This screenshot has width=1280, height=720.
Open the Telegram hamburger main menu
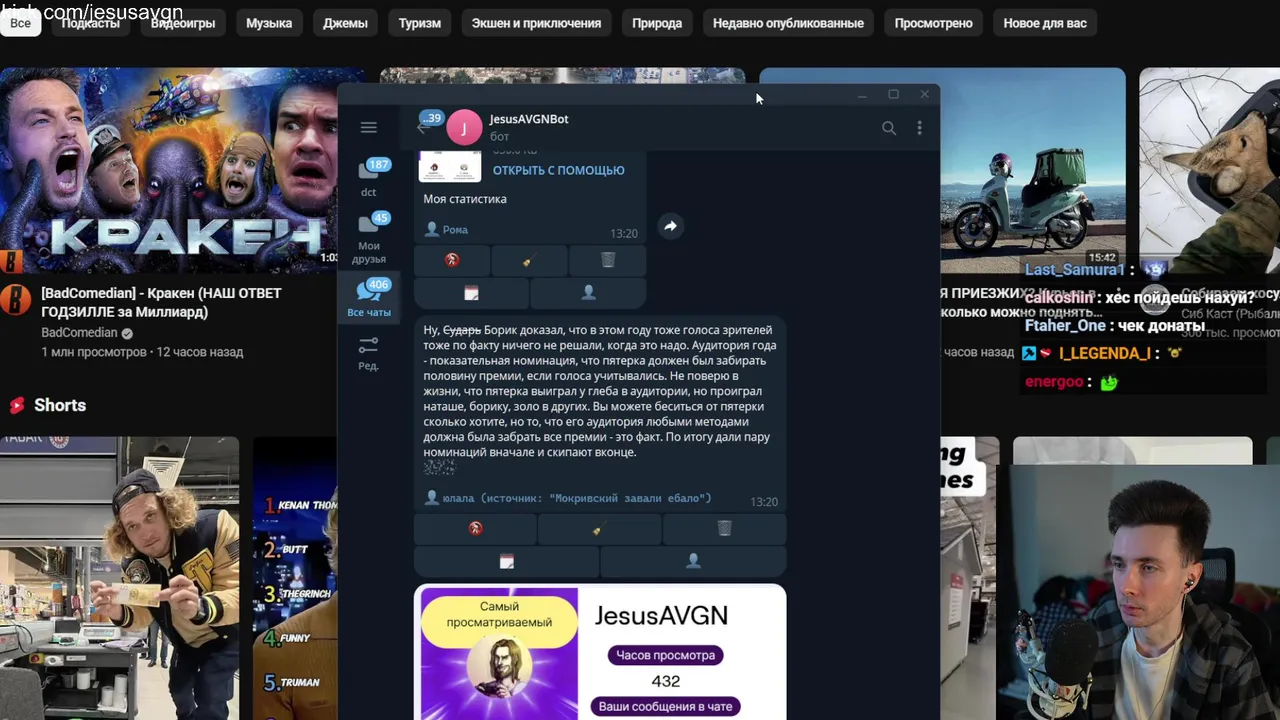click(368, 127)
